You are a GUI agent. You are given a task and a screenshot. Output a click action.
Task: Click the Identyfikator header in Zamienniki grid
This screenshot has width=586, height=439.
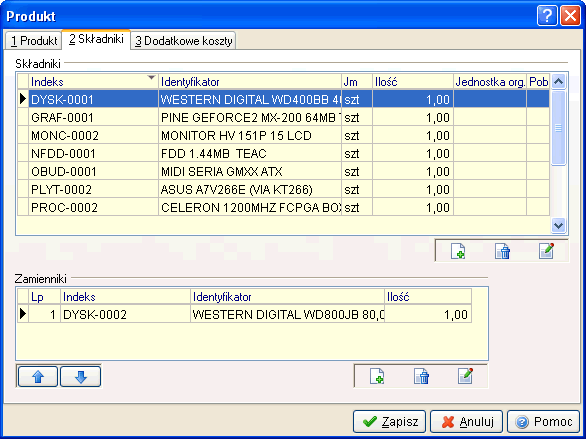tap(287, 297)
